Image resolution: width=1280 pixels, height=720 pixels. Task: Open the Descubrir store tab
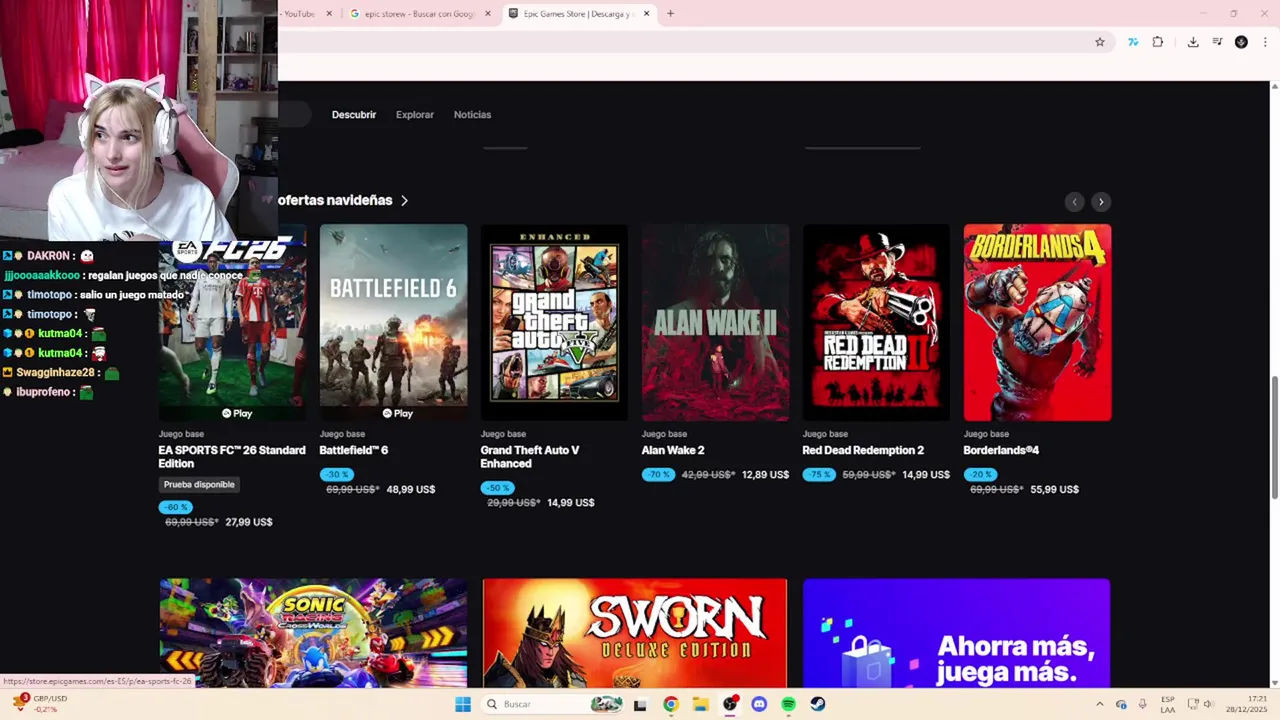(354, 115)
